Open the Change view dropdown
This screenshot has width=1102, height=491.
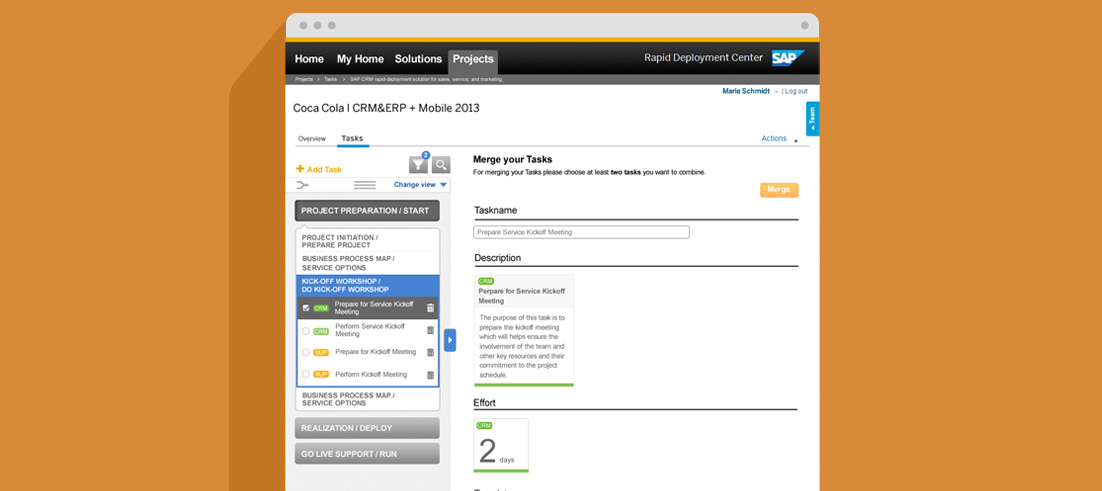420,185
